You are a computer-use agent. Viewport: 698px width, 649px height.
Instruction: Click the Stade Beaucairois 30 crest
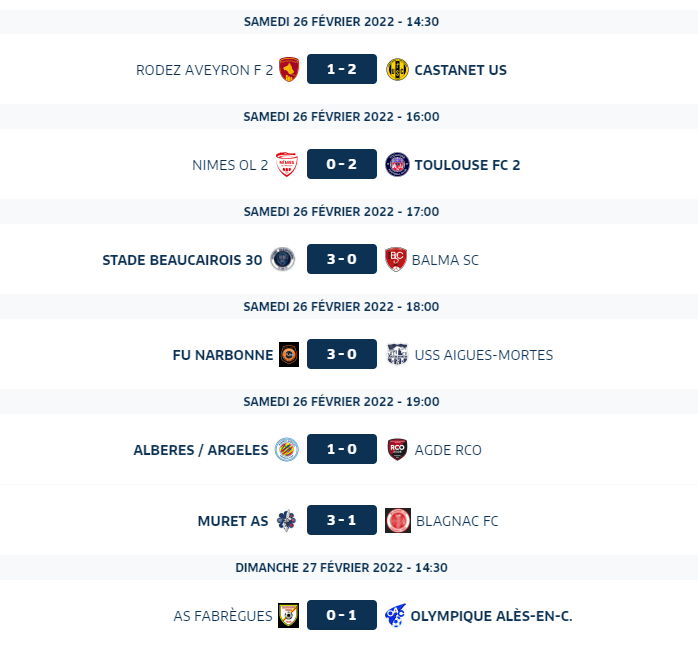tap(282, 259)
